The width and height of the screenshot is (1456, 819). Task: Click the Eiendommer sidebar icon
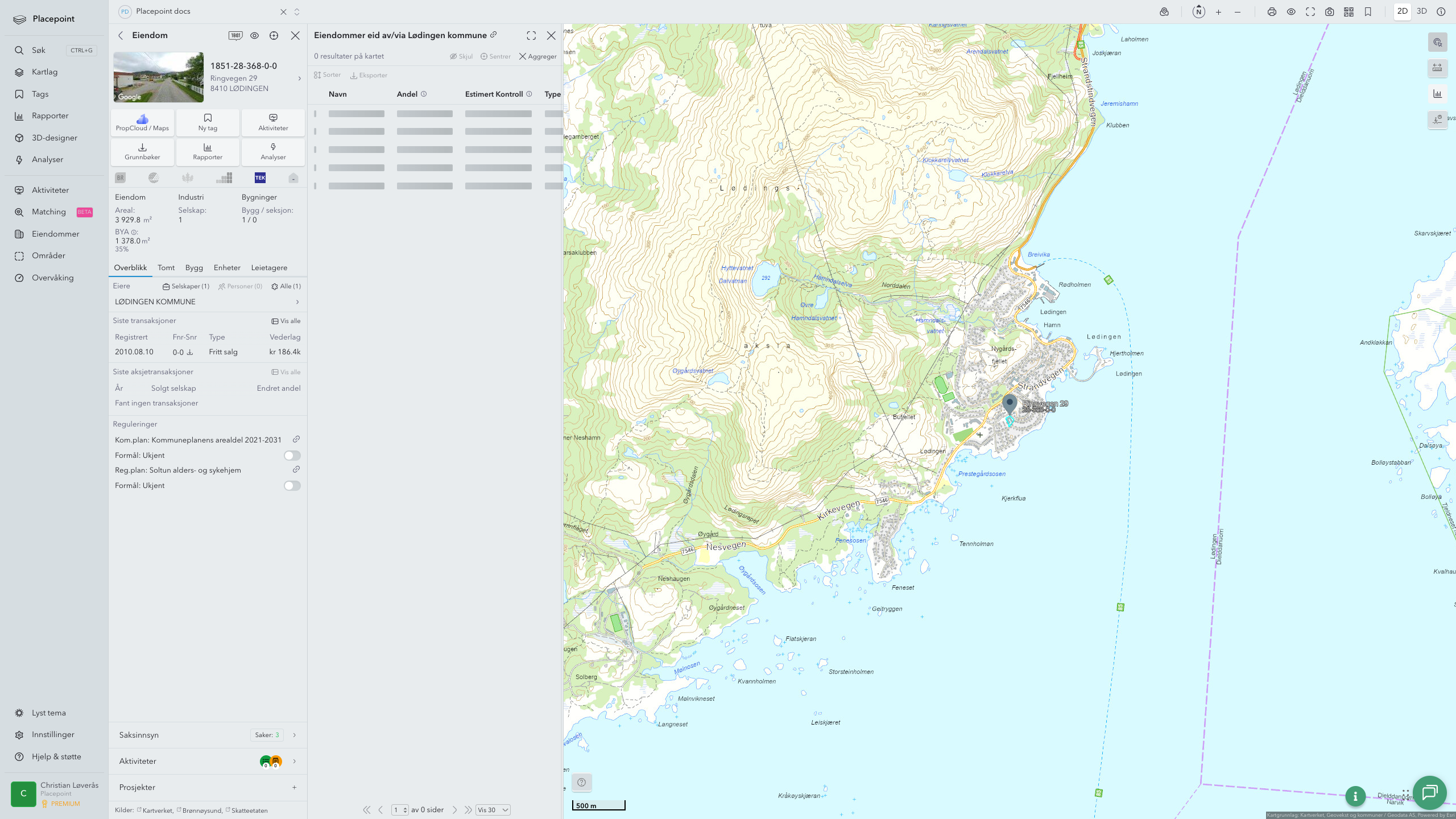pyautogui.click(x=19, y=234)
